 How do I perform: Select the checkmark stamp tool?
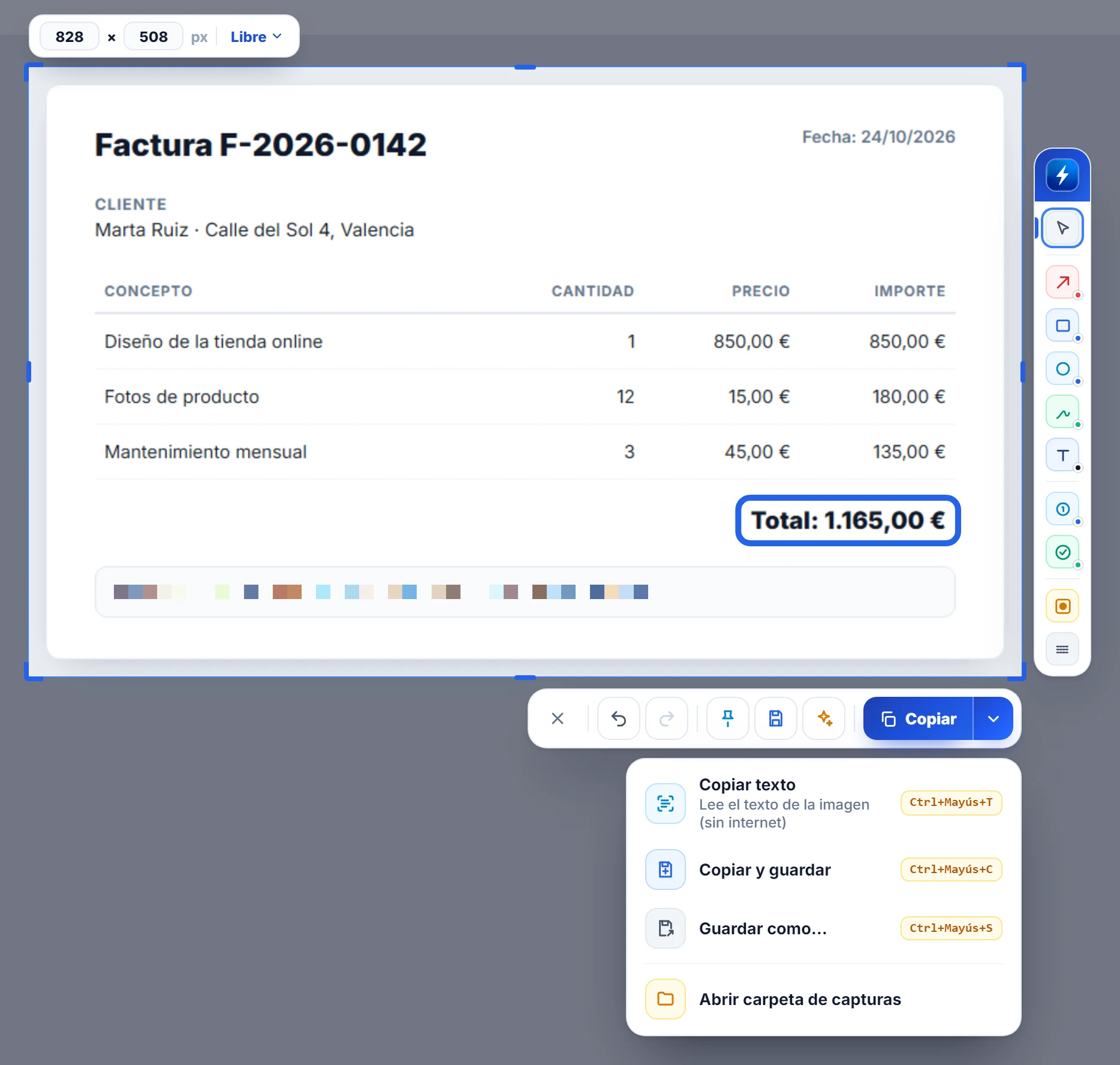point(1062,552)
